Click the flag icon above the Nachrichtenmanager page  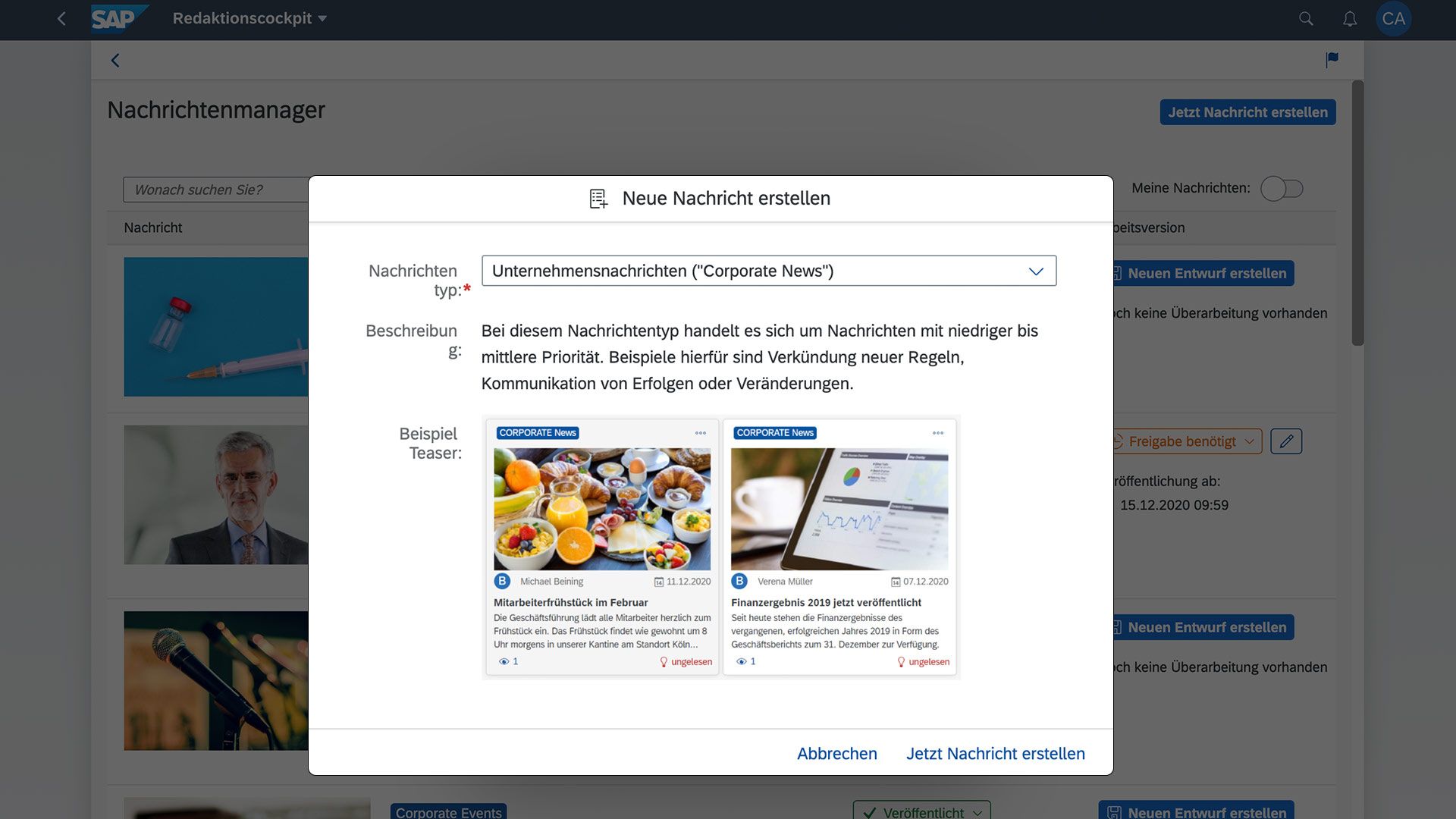coord(1331,60)
